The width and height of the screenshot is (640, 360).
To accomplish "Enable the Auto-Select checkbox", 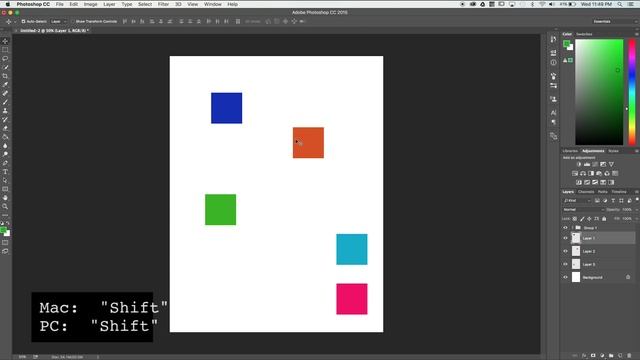I will point(23,21).
